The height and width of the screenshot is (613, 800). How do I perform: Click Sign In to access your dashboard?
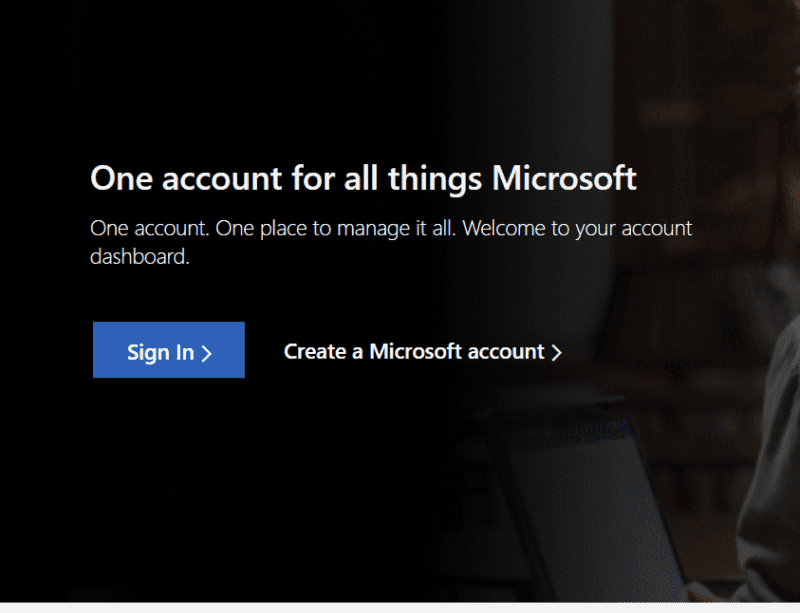pyautogui.click(x=168, y=351)
